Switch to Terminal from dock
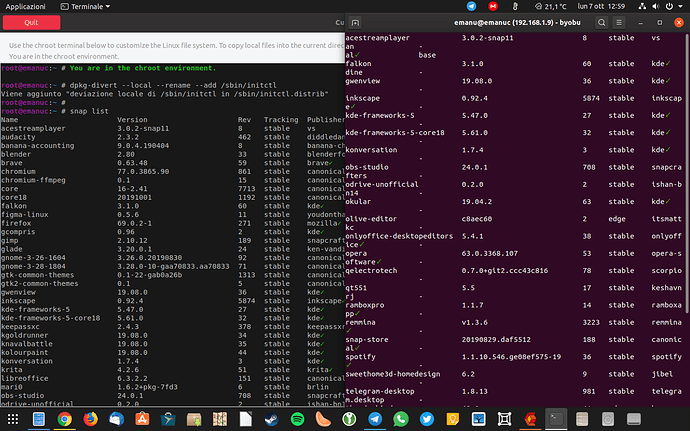690x431 pixels. [x=556, y=419]
